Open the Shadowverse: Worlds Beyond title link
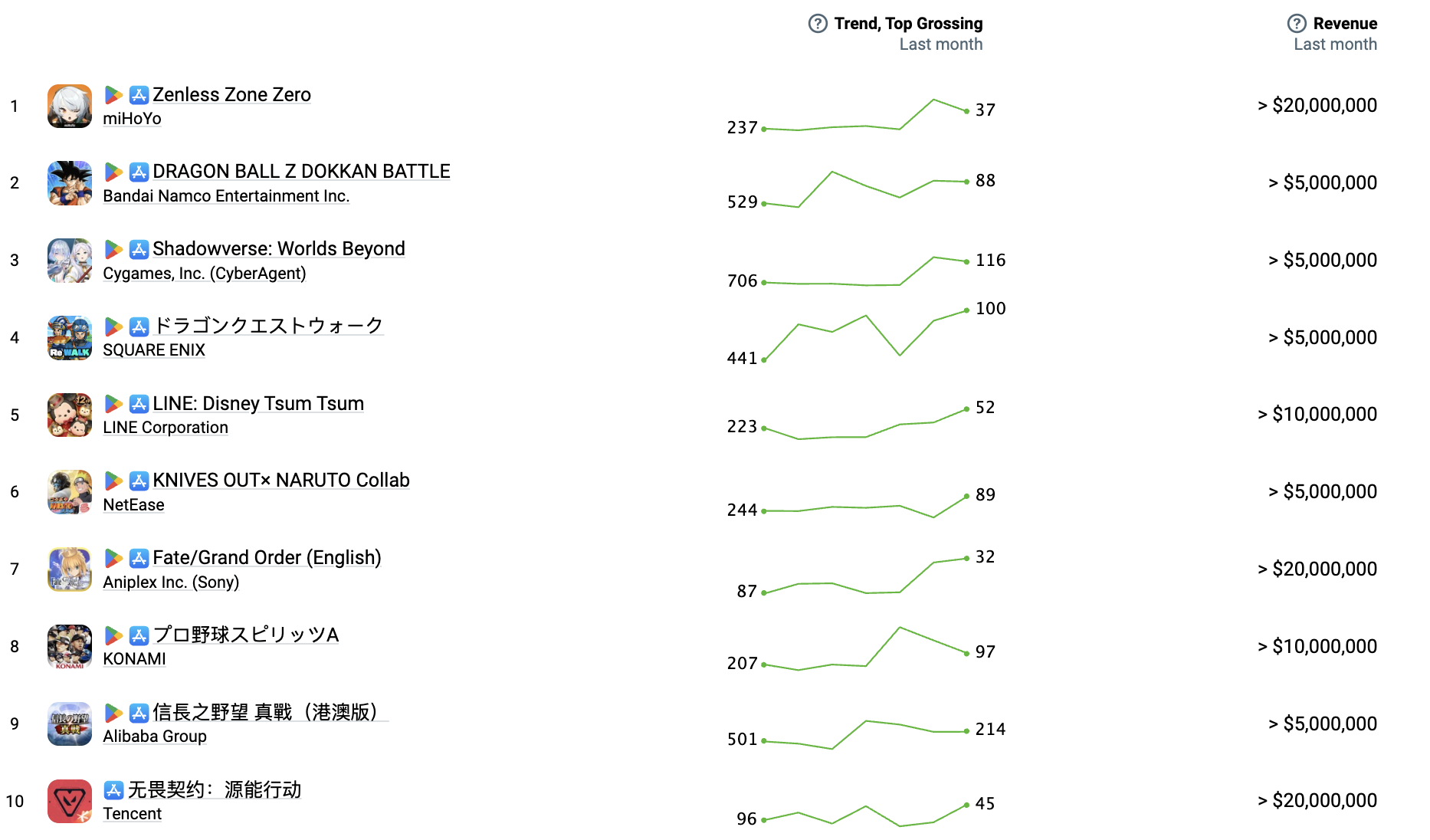 tap(278, 249)
